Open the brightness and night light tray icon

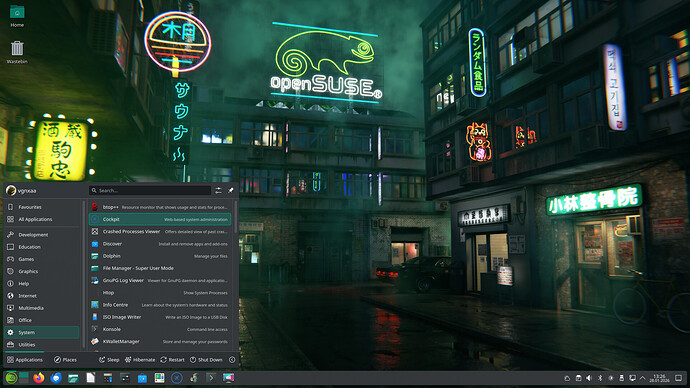pyautogui.click(x=611, y=378)
